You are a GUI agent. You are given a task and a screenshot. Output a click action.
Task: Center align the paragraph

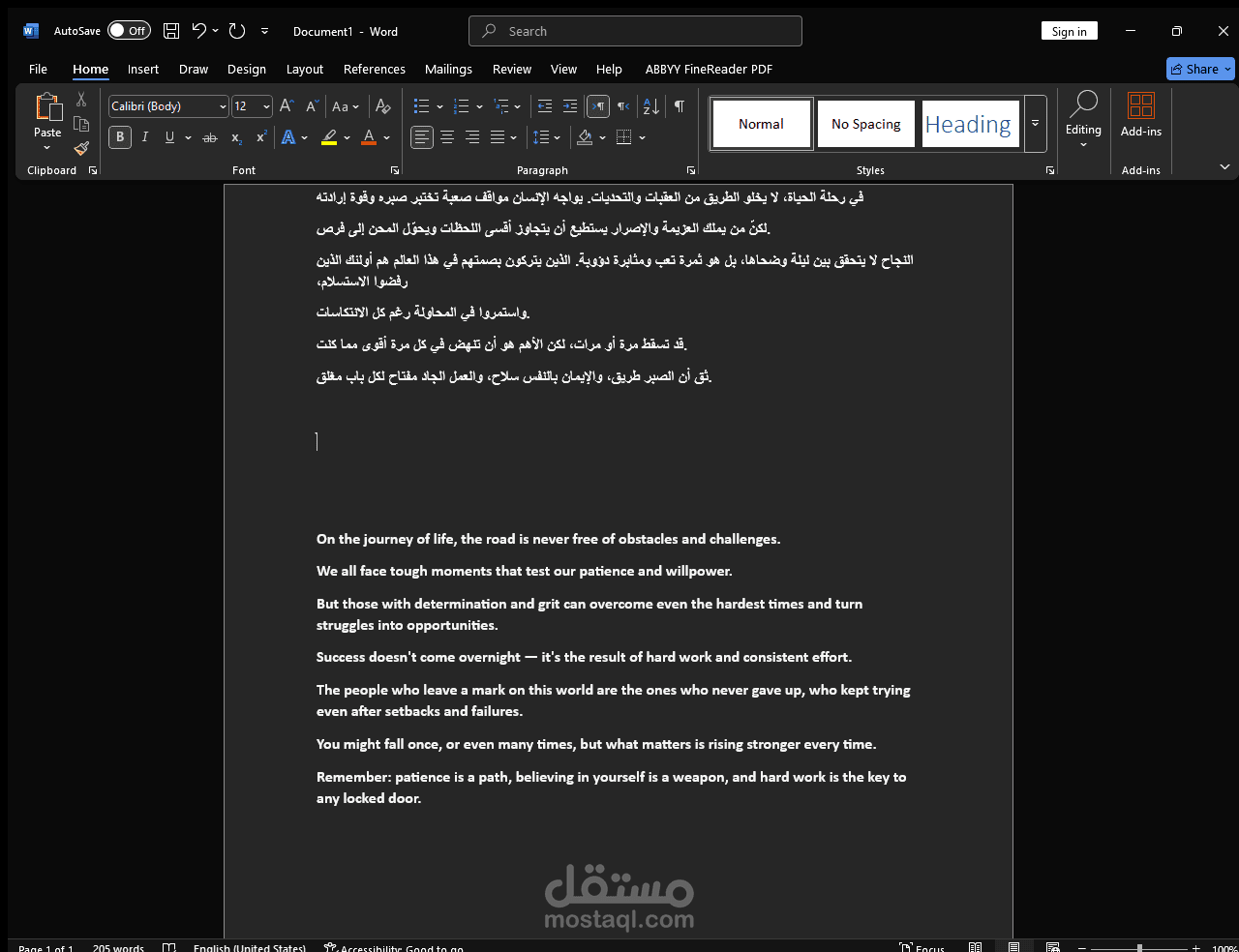tap(447, 137)
